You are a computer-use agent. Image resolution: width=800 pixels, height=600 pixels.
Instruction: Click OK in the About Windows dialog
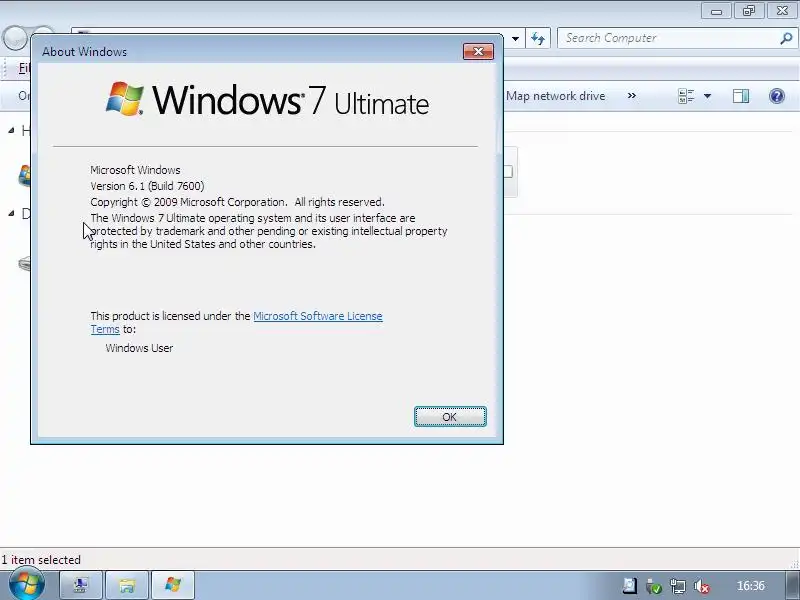point(450,416)
